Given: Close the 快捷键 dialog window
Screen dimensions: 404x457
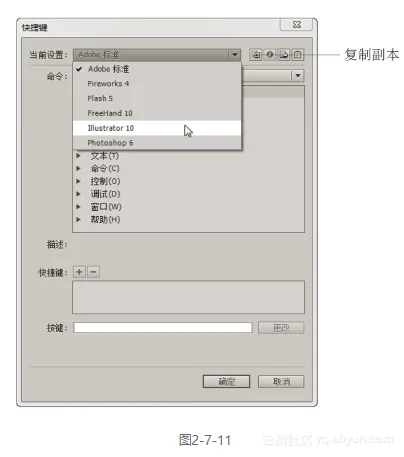Looking at the screenshot, I should pyautogui.click(x=296, y=25).
